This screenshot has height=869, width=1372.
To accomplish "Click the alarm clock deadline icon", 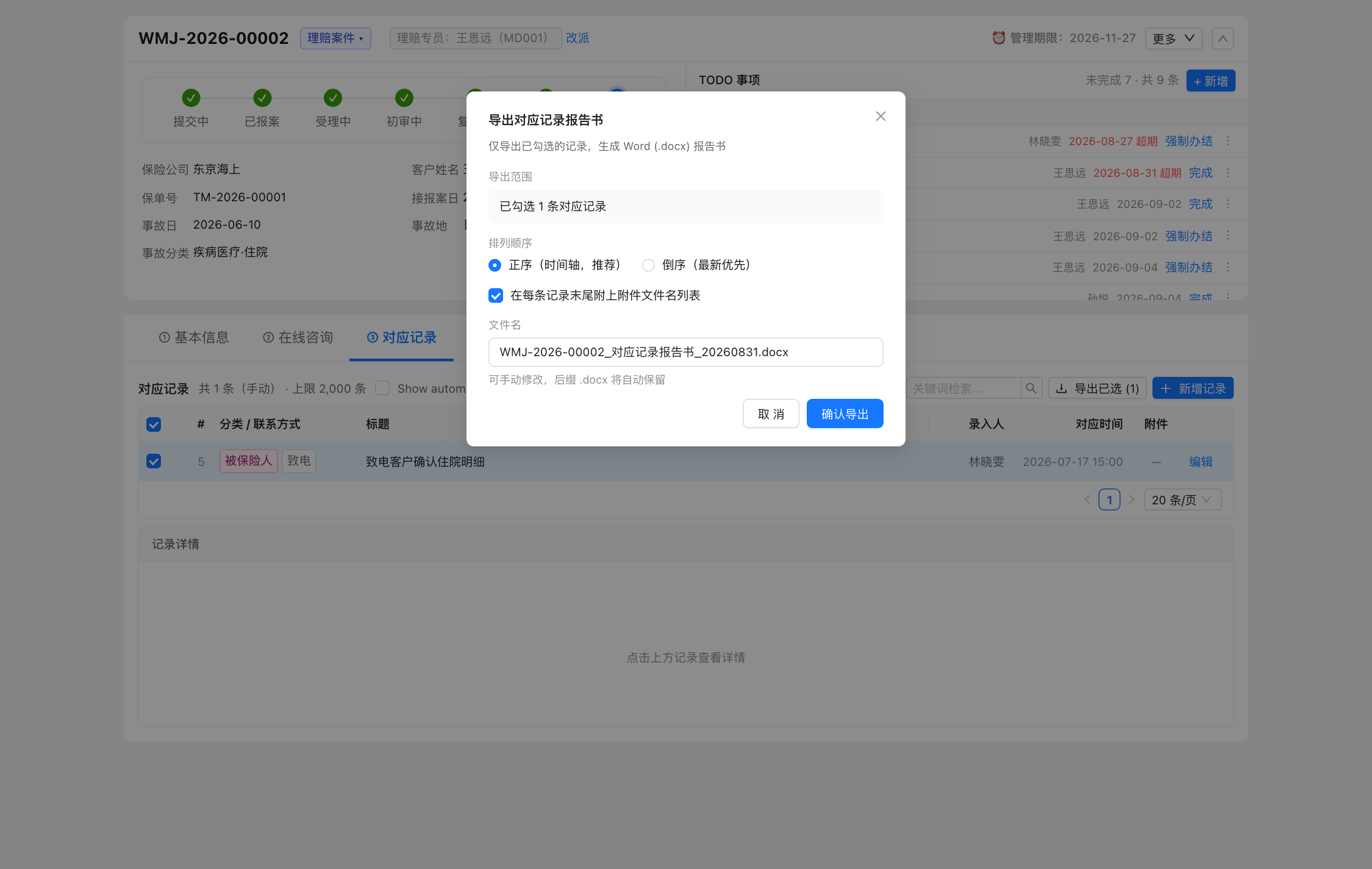I will 998,38.
